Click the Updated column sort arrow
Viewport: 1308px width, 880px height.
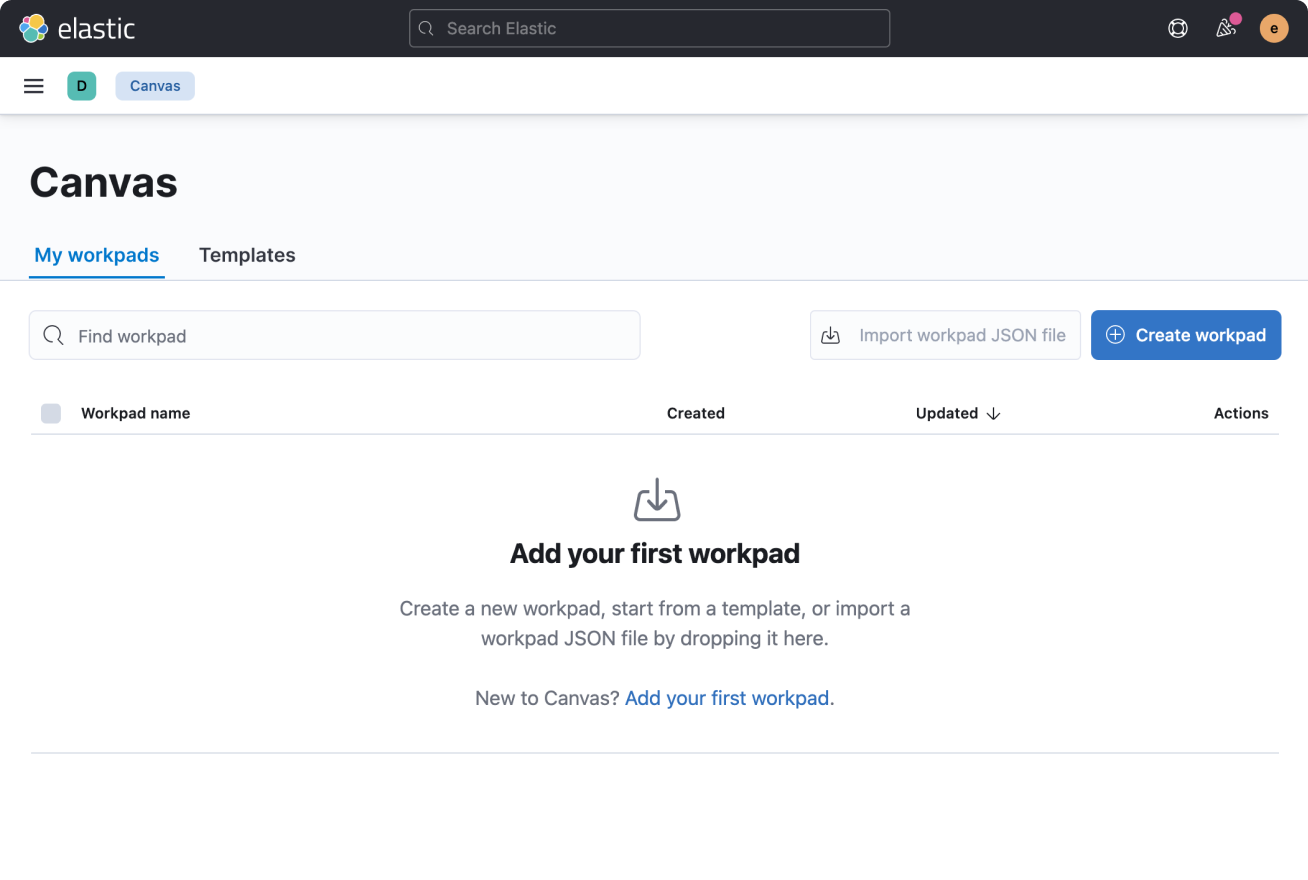tap(993, 413)
